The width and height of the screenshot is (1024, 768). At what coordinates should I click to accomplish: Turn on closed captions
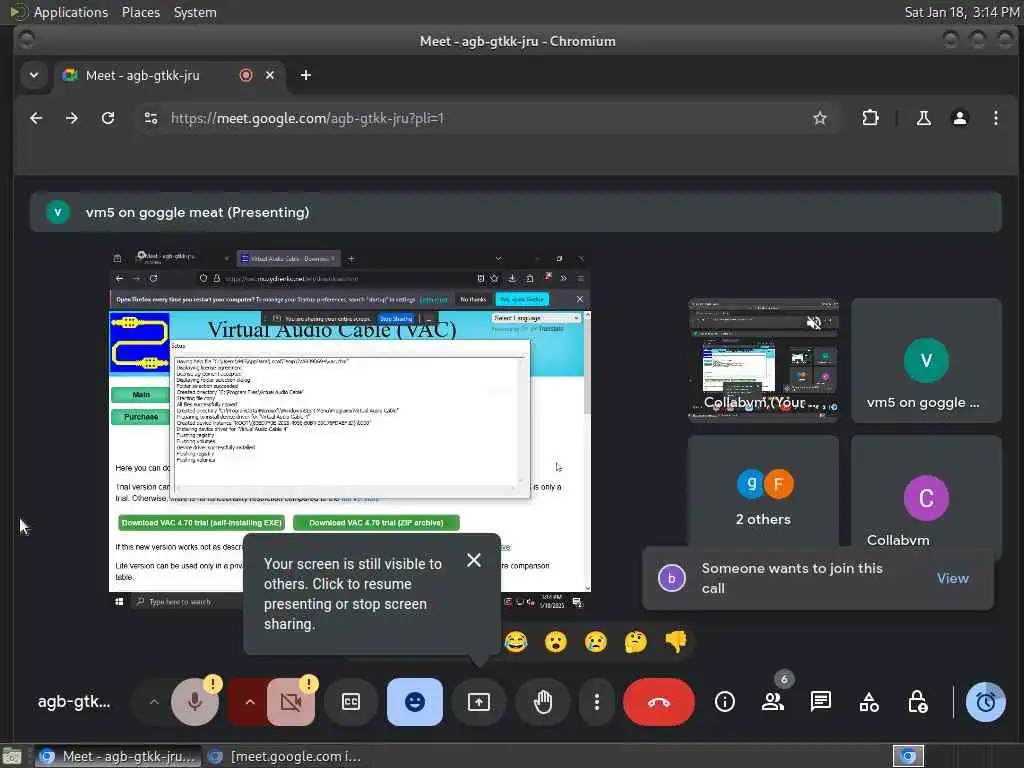(x=351, y=702)
